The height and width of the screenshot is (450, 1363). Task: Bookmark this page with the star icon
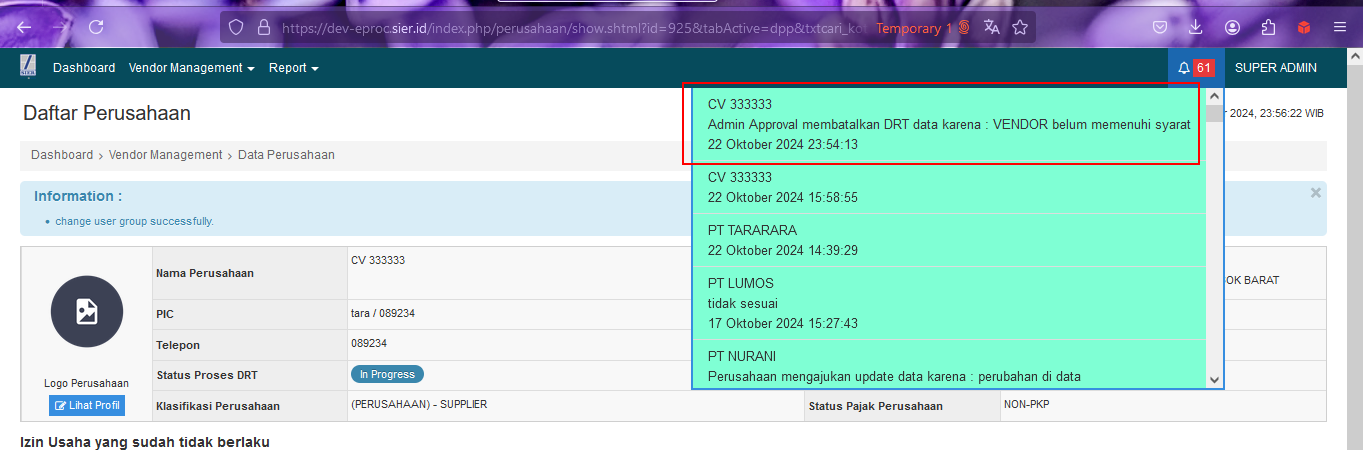[x=1020, y=28]
